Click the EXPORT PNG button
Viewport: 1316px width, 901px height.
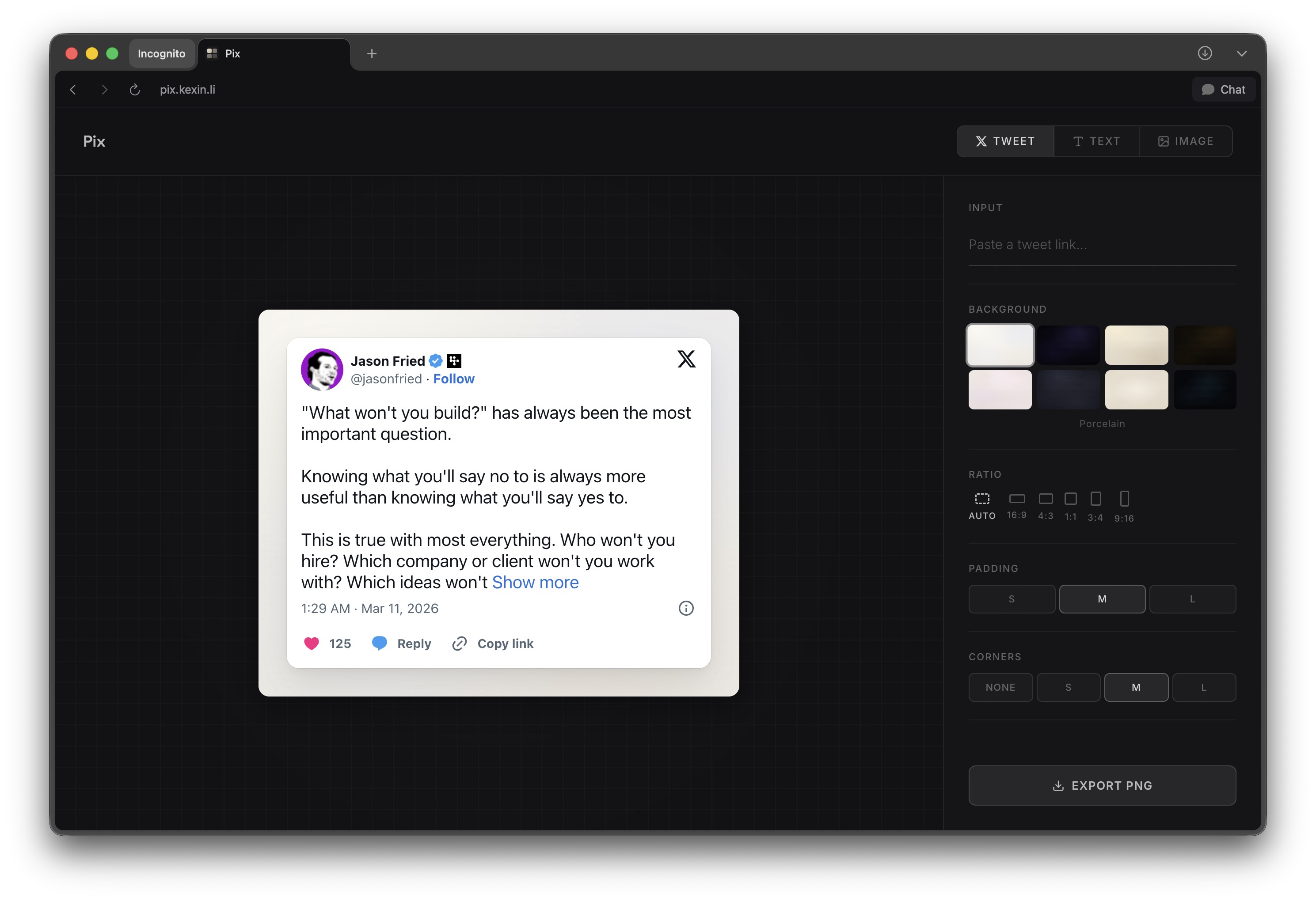(1101, 786)
